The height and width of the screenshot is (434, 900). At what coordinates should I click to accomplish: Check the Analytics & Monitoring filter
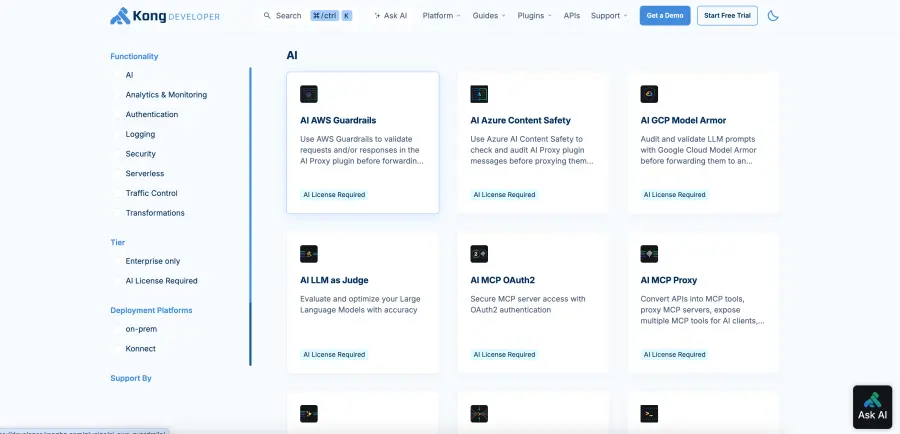click(x=117, y=95)
